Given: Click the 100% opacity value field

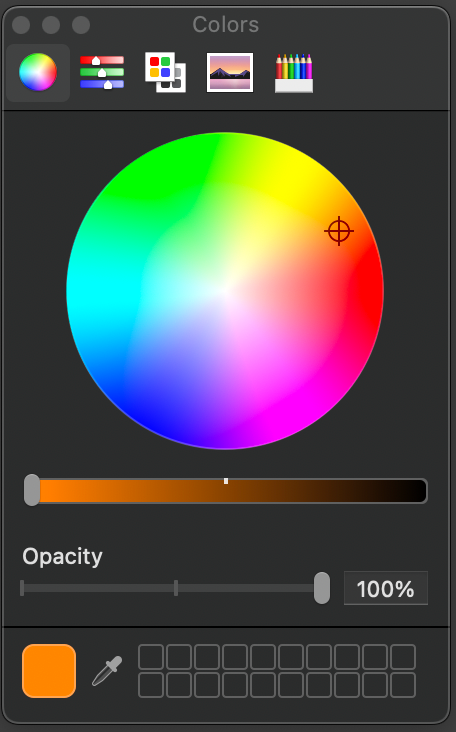Looking at the screenshot, I should [386, 588].
